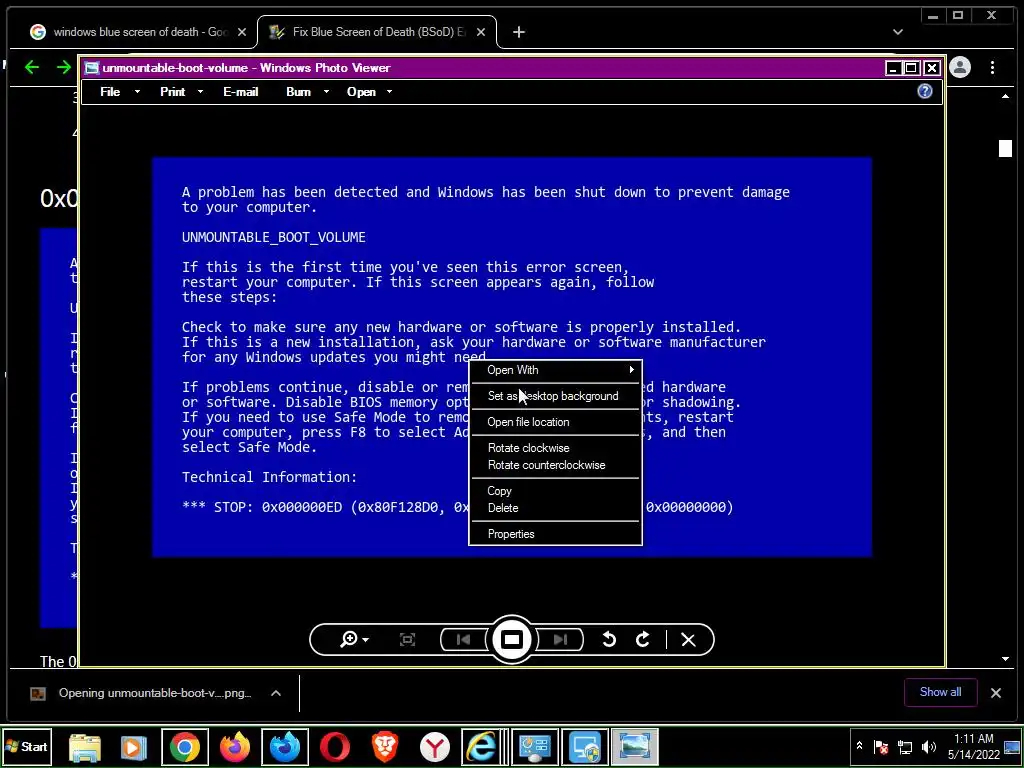Go forward in the browser
1024x768 pixels.
click(x=63, y=67)
